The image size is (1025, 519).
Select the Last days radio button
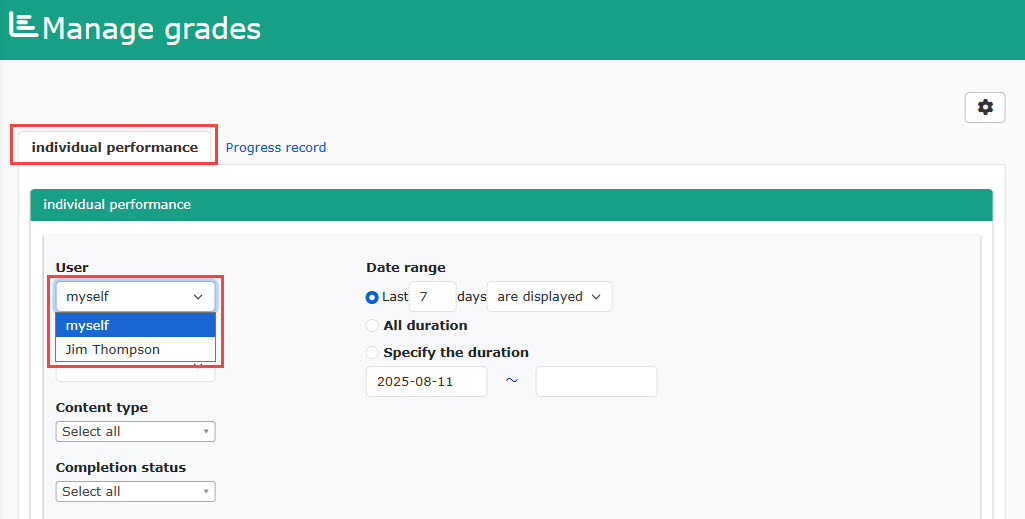tap(372, 297)
